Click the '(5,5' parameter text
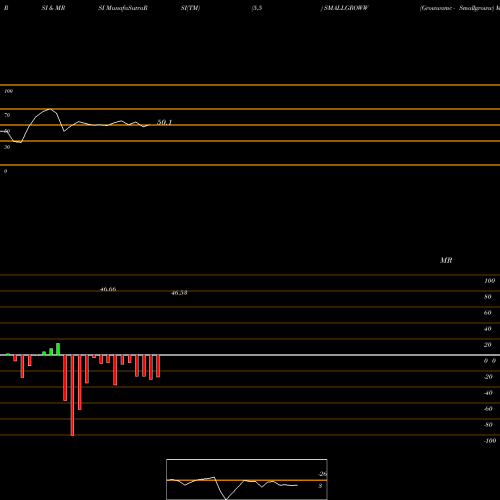500x500 pixels. [x=257, y=8]
